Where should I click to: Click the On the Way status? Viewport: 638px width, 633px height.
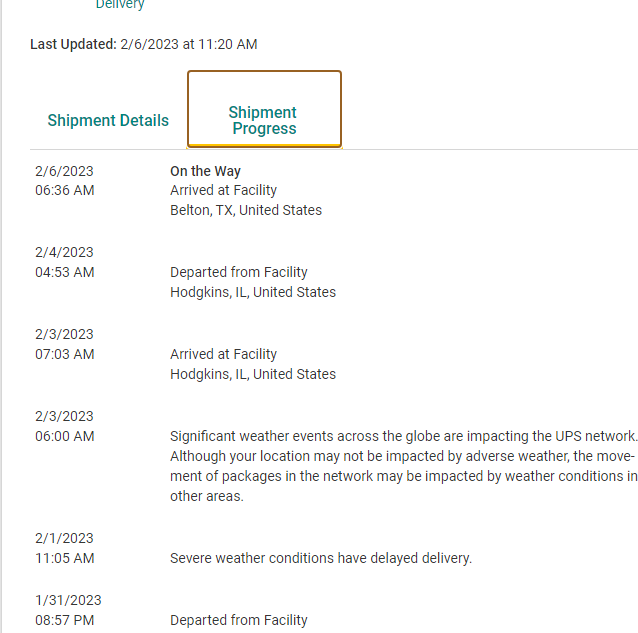(205, 171)
